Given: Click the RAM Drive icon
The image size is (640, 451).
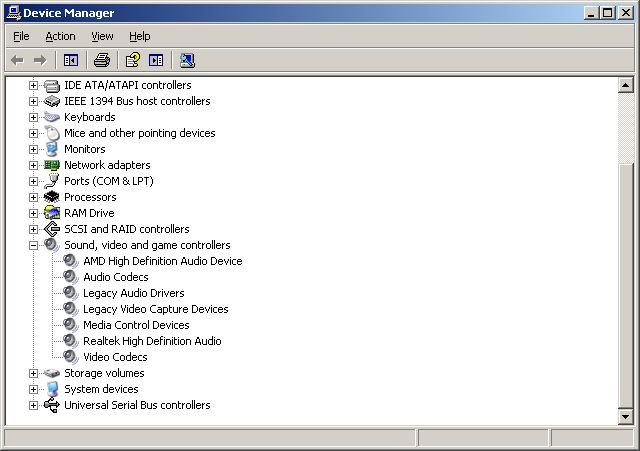Looking at the screenshot, I should pyautogui.click(x=52, y=213).
